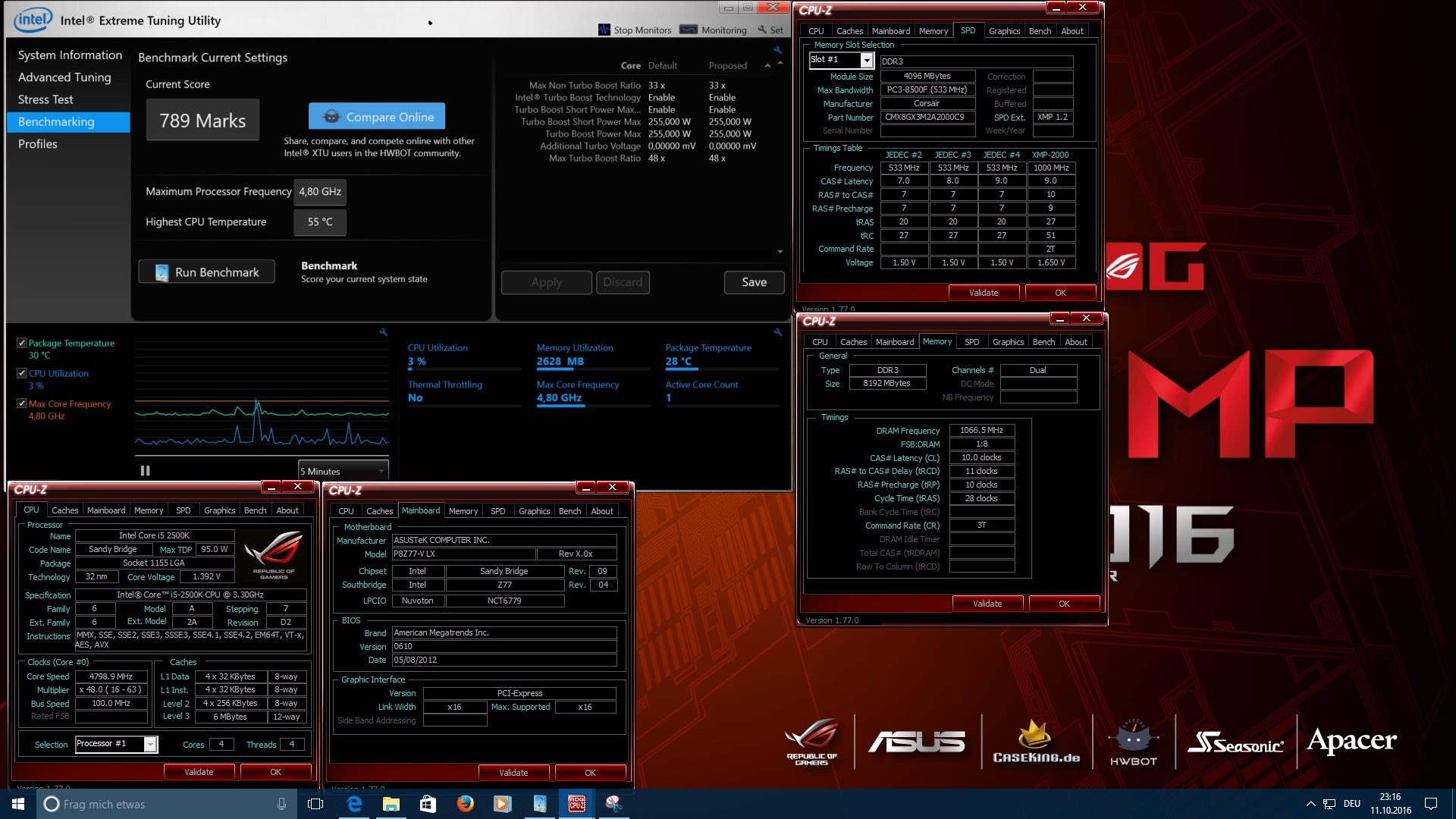The image size is (1456, 819).
Task: Open the media player taskbar icon
Action: (502, 804)
